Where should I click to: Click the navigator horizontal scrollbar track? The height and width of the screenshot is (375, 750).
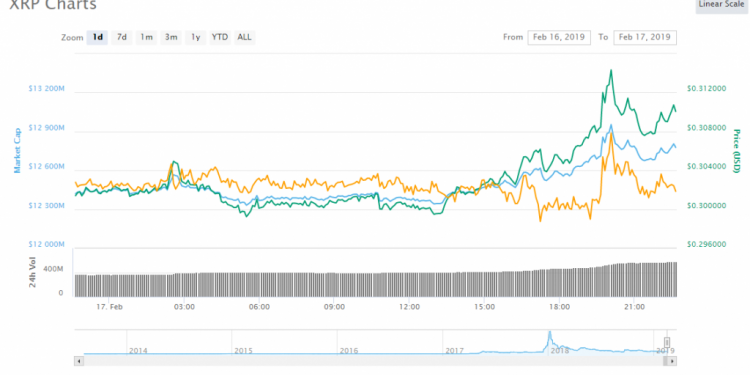pyautogui.click(x=375, y=361)
